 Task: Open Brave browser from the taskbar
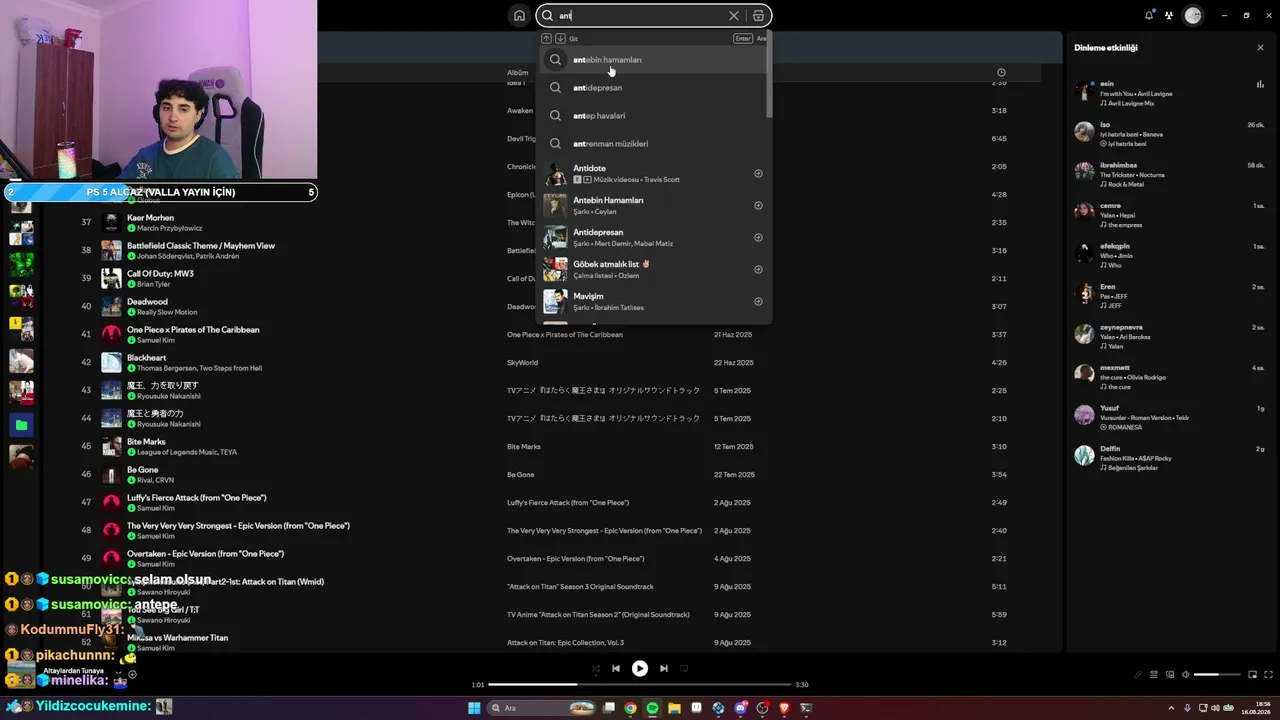point(785,708)
